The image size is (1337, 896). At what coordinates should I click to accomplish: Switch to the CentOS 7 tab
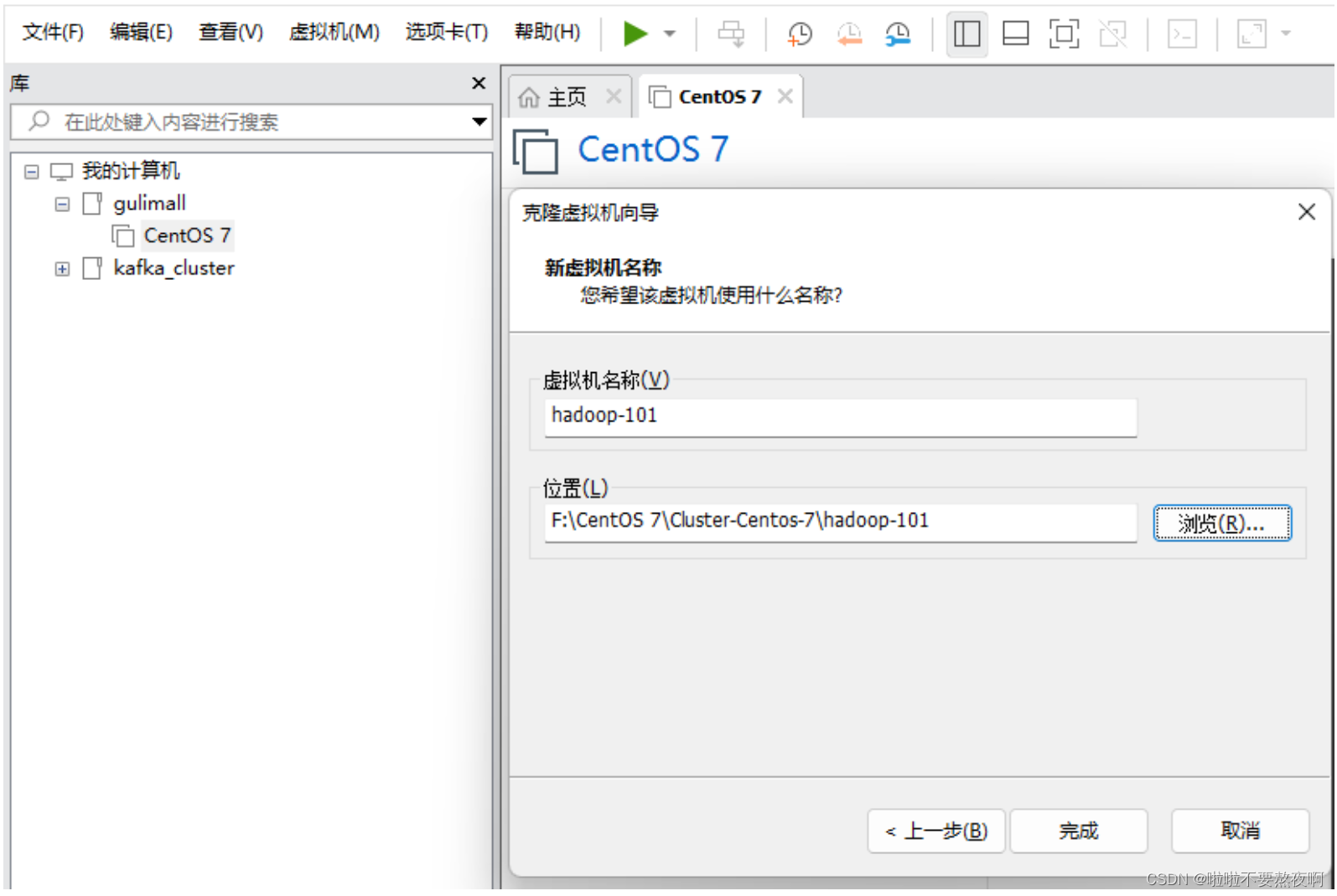(x=719, y=97)
